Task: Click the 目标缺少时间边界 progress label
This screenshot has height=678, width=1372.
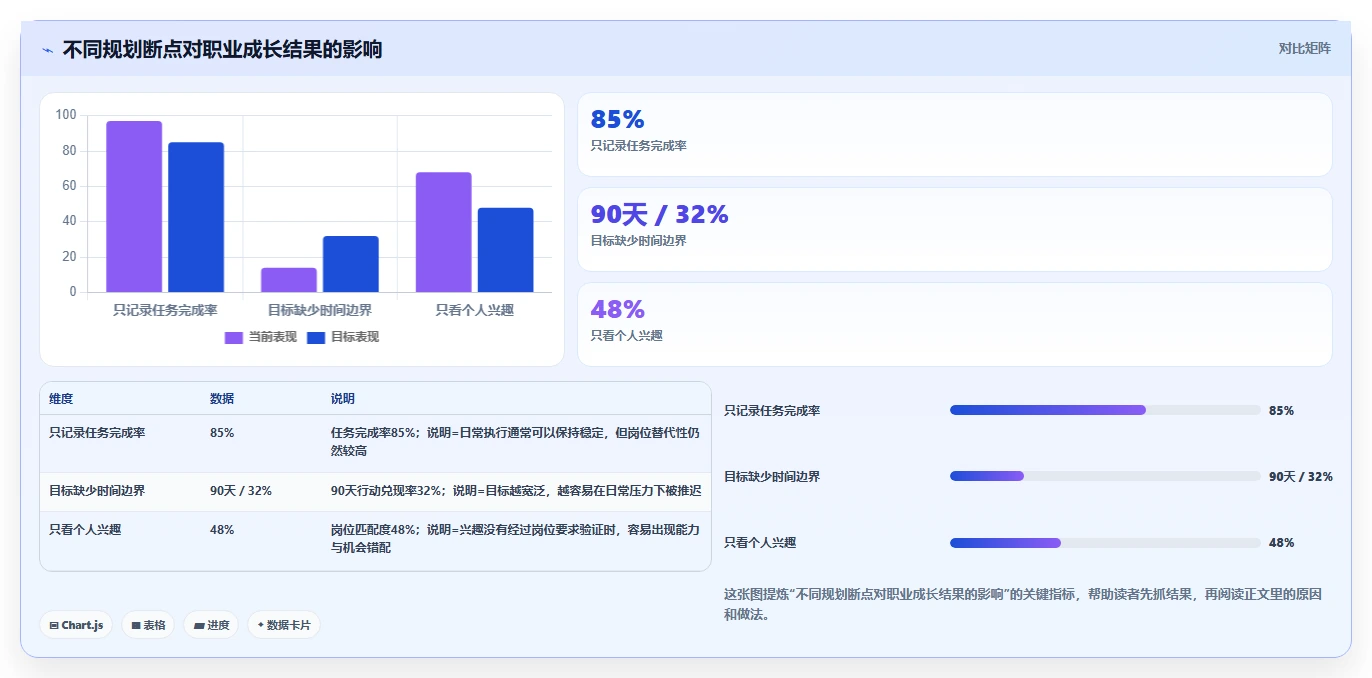Action: click(x=772, y=477)
